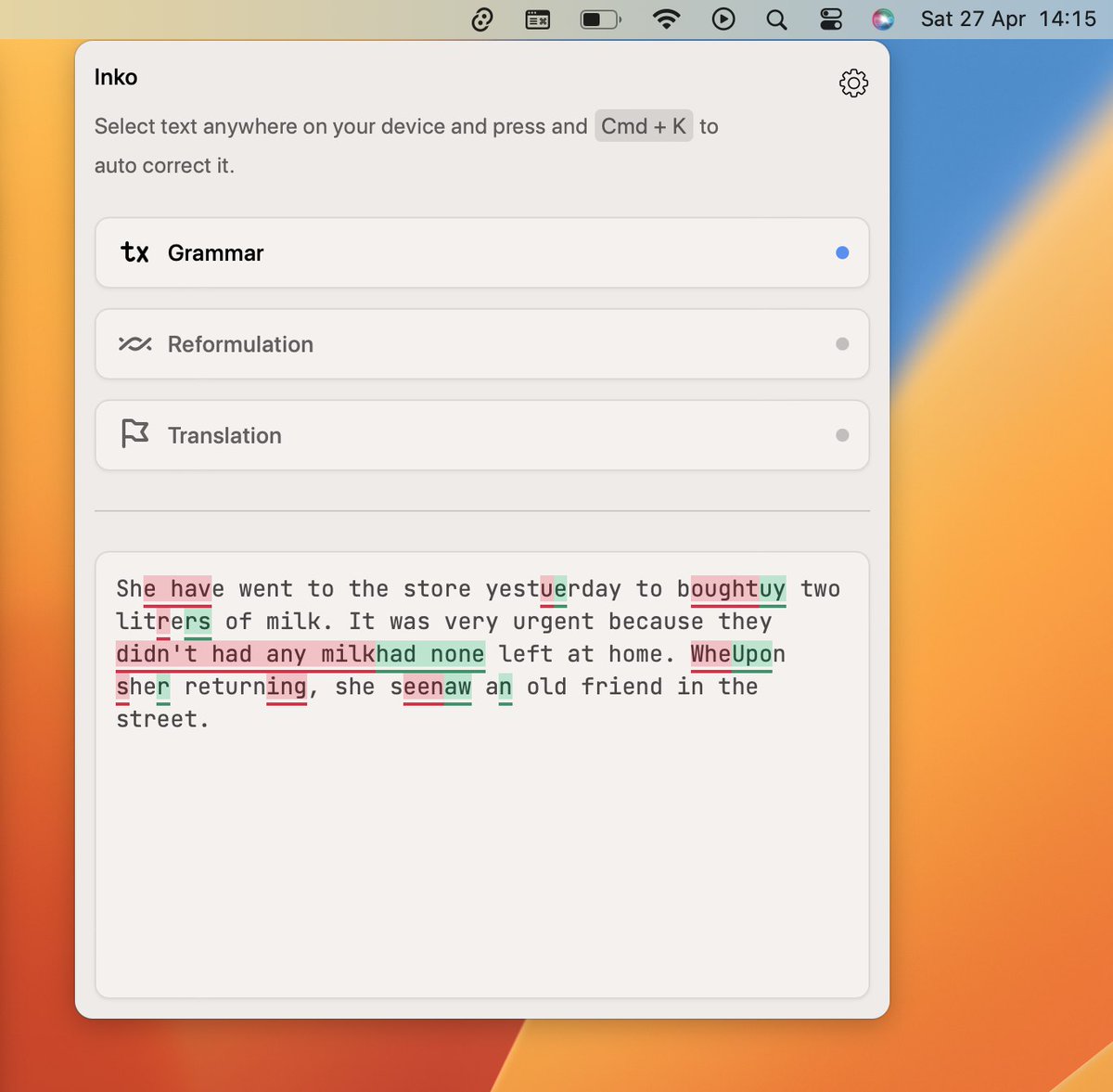Select the Grammar mode label
The image size is (1113, 1092).
click(215, 253)
